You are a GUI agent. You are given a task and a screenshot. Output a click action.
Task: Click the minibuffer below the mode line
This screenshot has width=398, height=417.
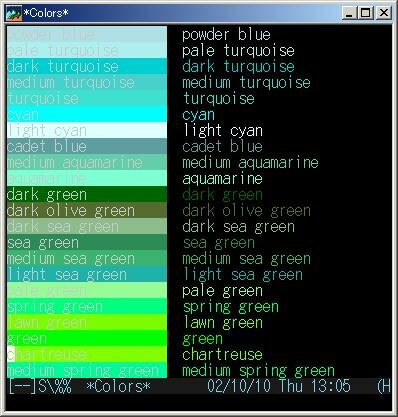pyautogui.click(x=199, y=402)
